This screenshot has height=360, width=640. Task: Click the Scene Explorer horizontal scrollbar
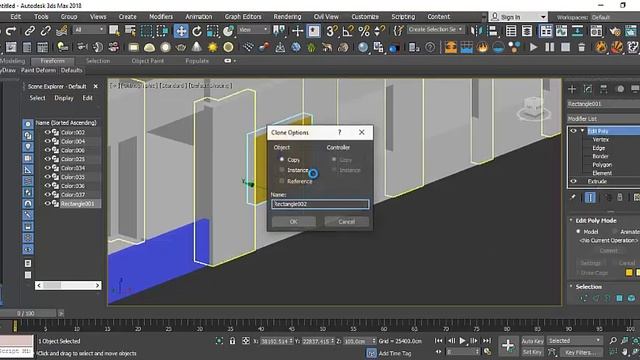[x=68, y=285]
